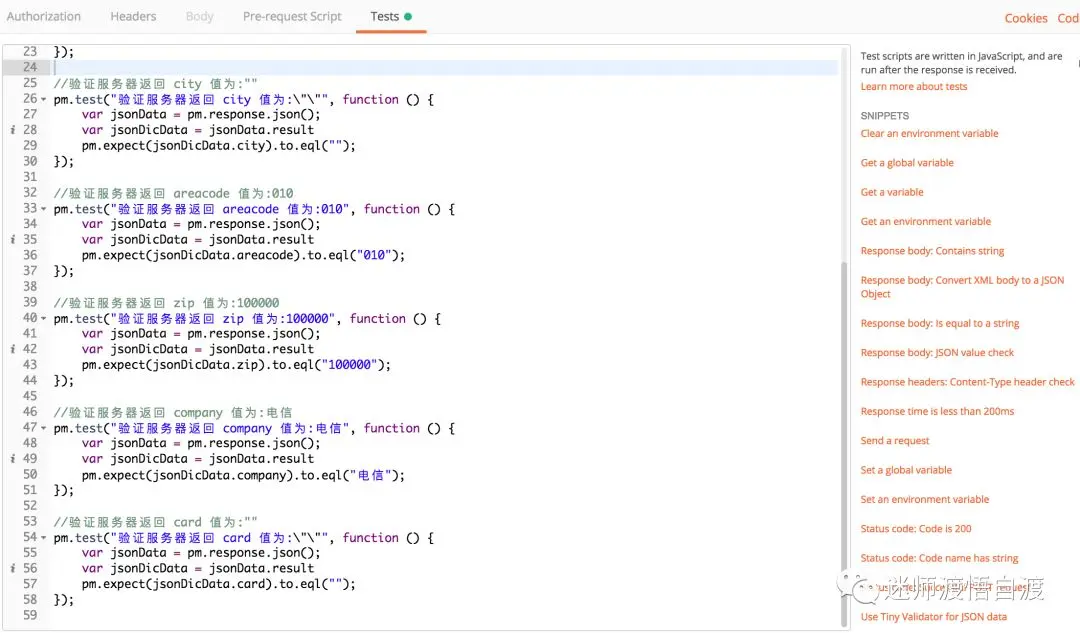Insert Use Tiny Validator for JSON data snippet
1080x636 pixels.
[x=933, y=617]
